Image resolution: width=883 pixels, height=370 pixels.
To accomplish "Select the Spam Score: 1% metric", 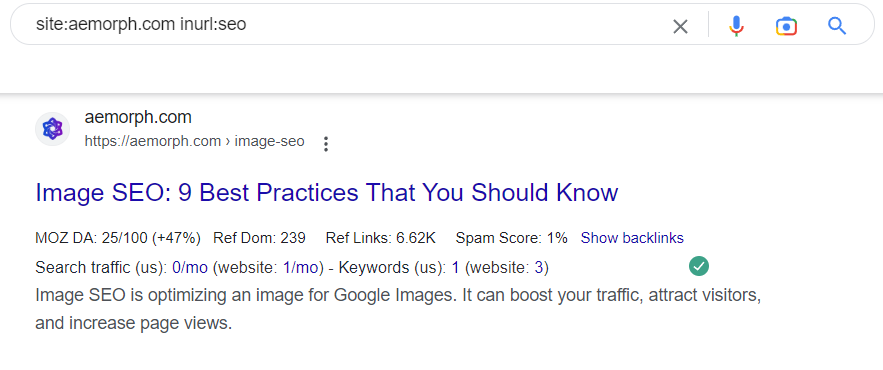I will pyautogui.click(x=511, y=238).
